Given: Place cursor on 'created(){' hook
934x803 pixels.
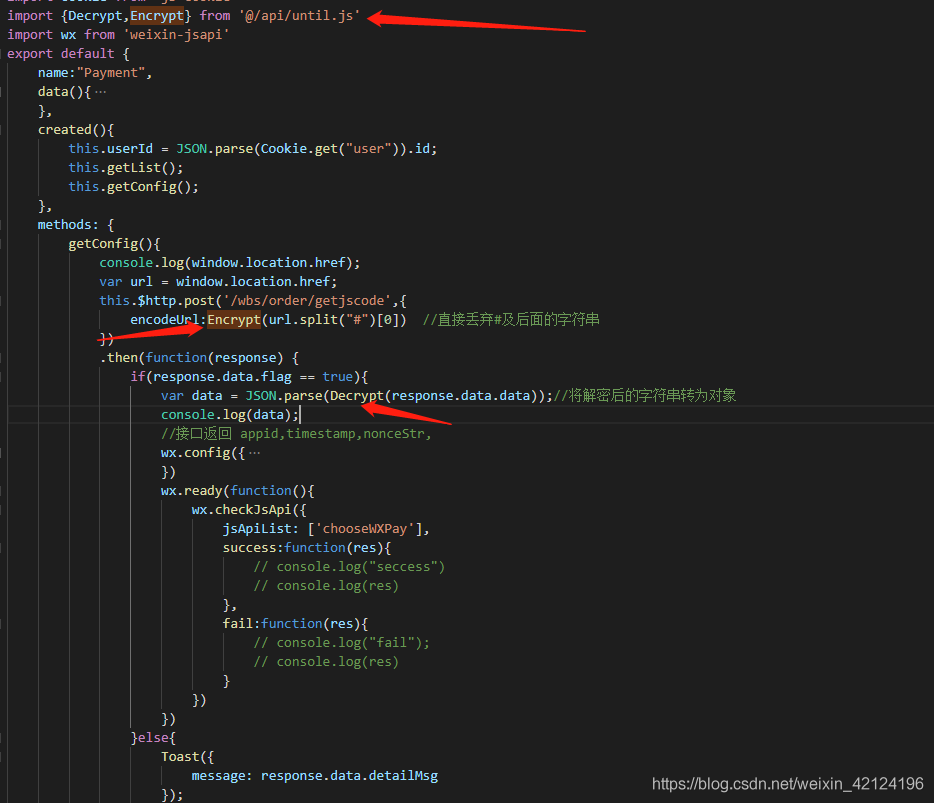Looking at the screenshot, I should tap(76, 130).
